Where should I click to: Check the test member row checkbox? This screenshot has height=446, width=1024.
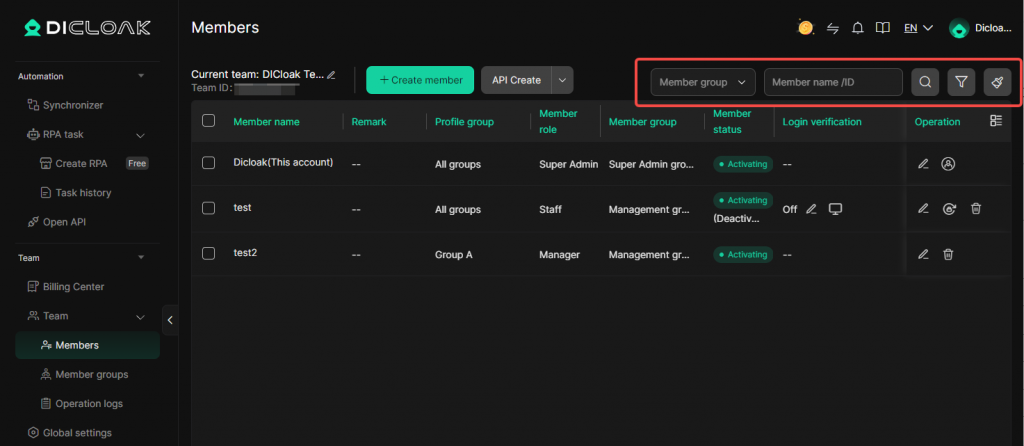[208, 208]
